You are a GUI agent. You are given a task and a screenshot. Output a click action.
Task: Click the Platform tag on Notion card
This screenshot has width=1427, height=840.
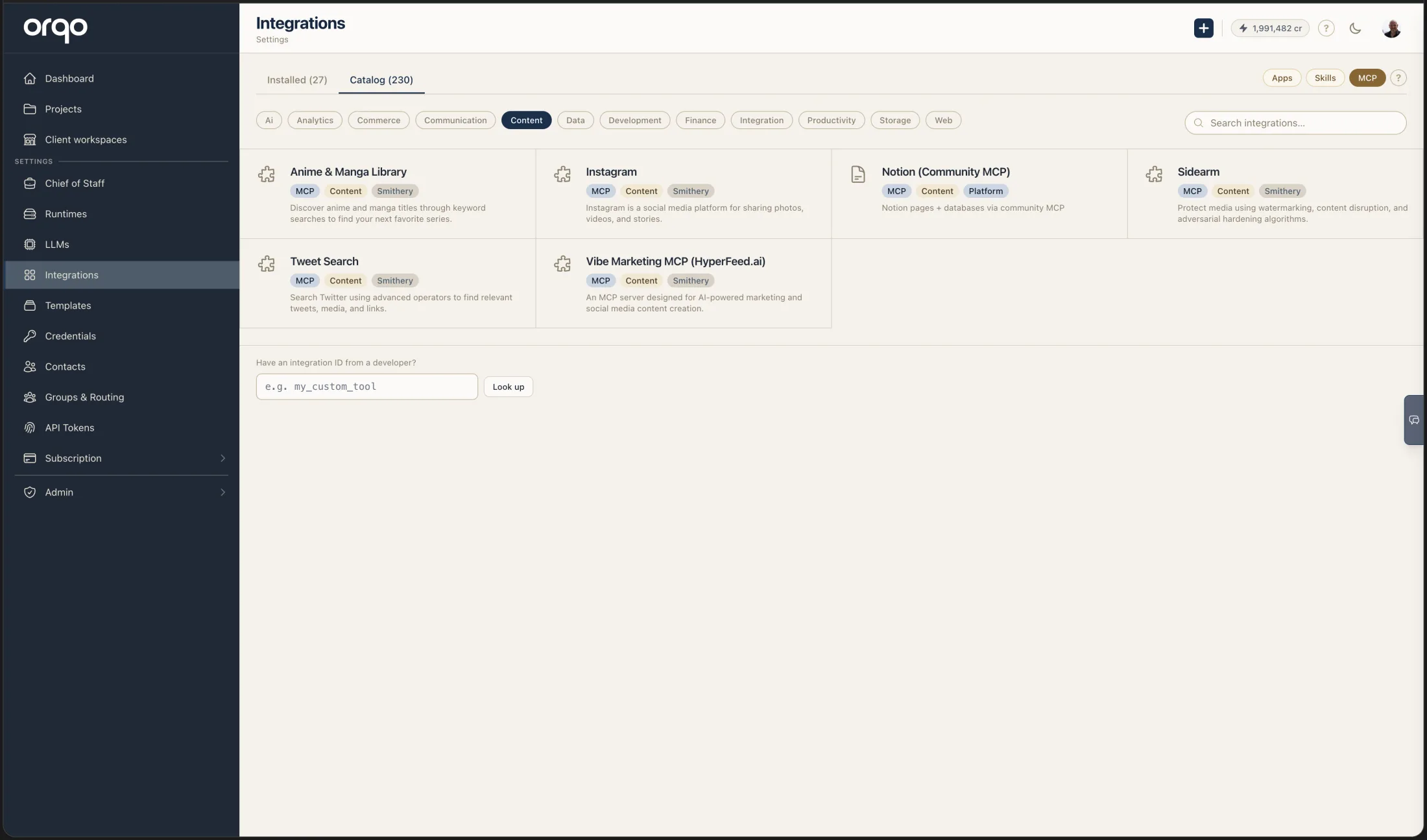[x=985, y=191]
